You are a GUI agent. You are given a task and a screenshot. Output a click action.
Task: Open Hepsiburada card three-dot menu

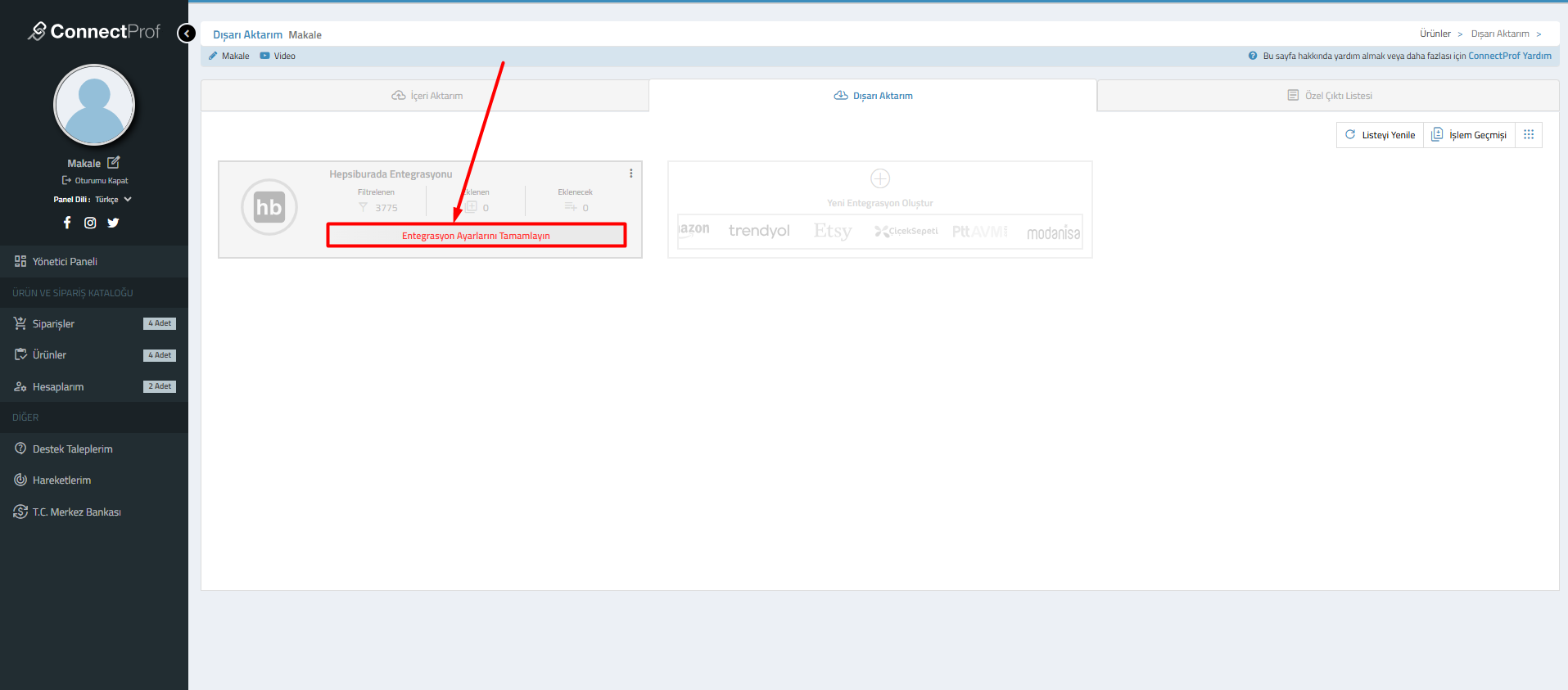pos(630,174)
